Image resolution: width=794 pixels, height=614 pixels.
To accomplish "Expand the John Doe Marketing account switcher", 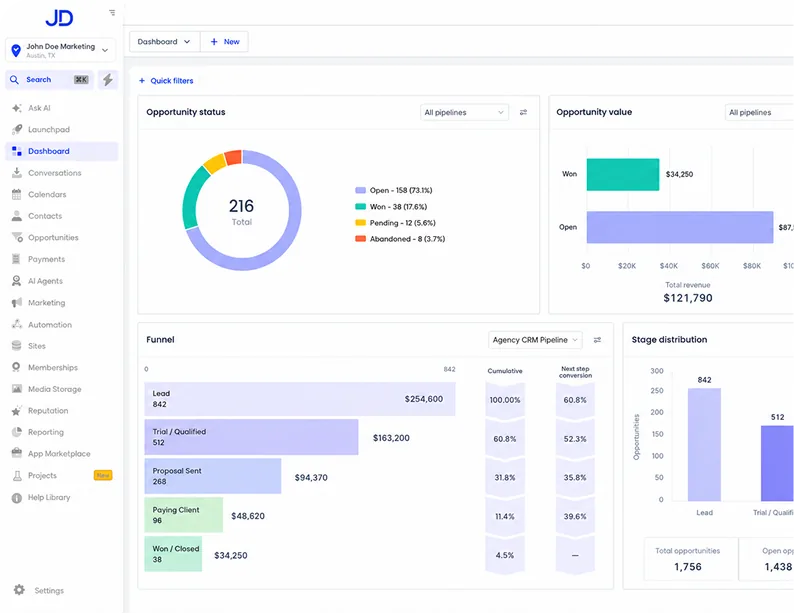I will [x=60, y=50].
